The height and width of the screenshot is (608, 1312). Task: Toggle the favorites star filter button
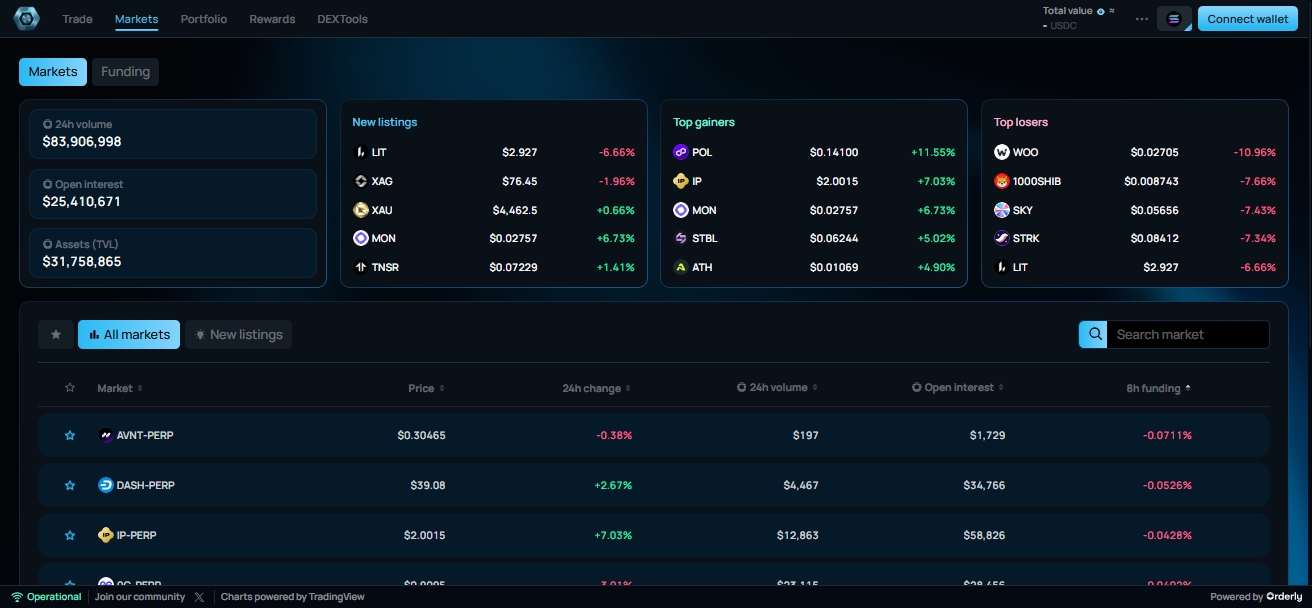56,334
